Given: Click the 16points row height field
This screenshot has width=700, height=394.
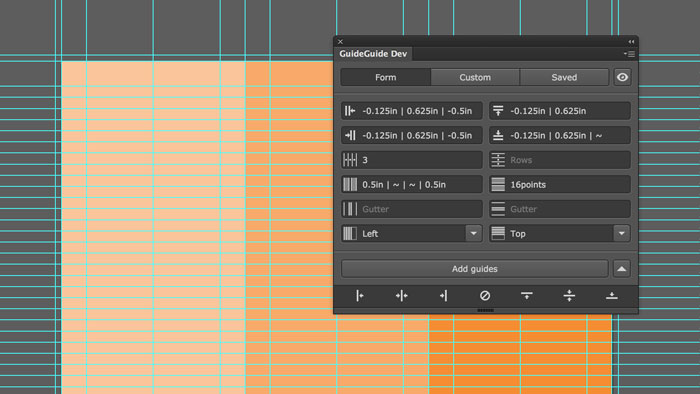Looking at the screenshot, I should click(x=560, y=184).
